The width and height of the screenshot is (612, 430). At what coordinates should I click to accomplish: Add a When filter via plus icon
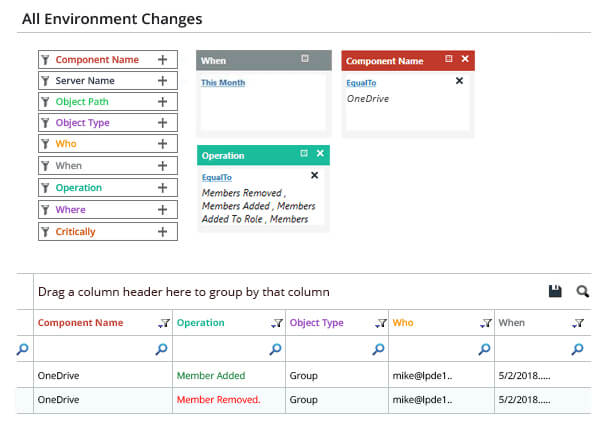point(162,166)
